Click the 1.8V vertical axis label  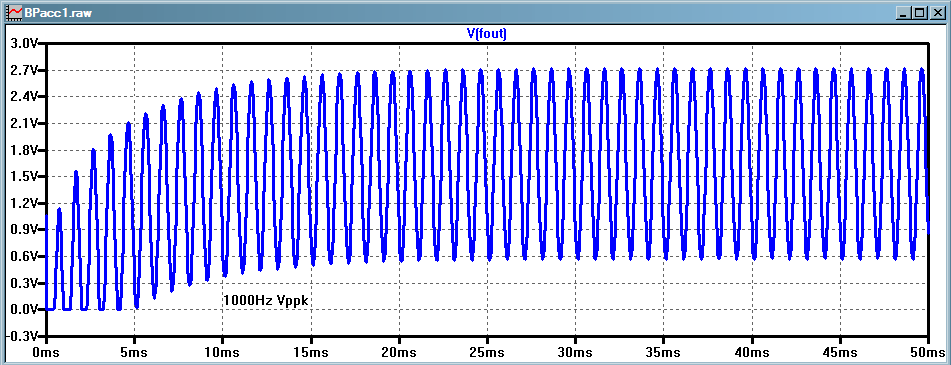(x=23, y=150)
